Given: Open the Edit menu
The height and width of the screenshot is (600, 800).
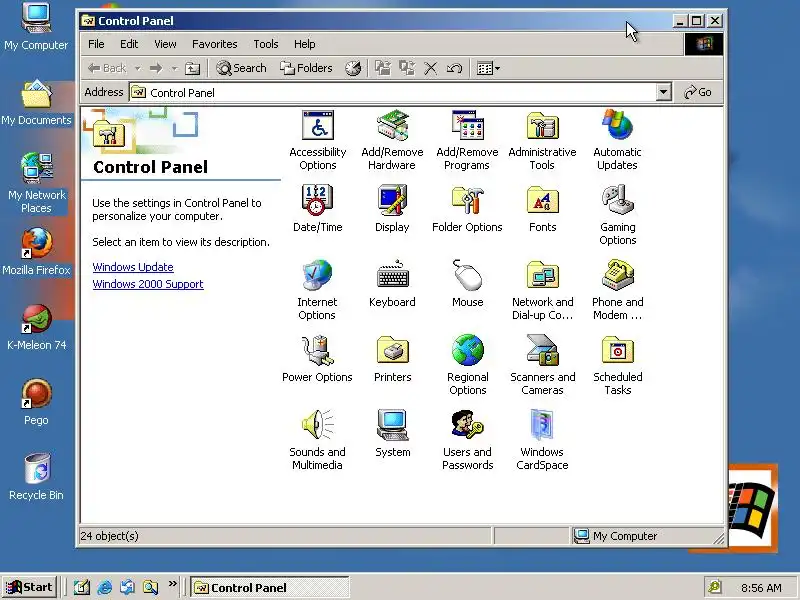Looking at the screenshot, I should click(129, 44).
